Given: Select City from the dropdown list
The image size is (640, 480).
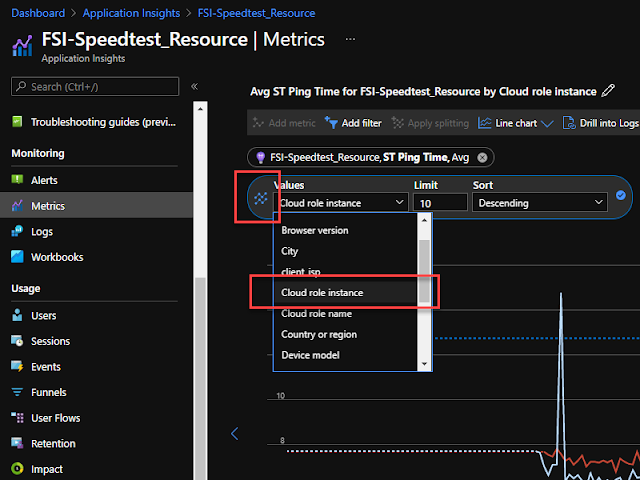Looking at the screenshot, I should (x=290, y=252).
